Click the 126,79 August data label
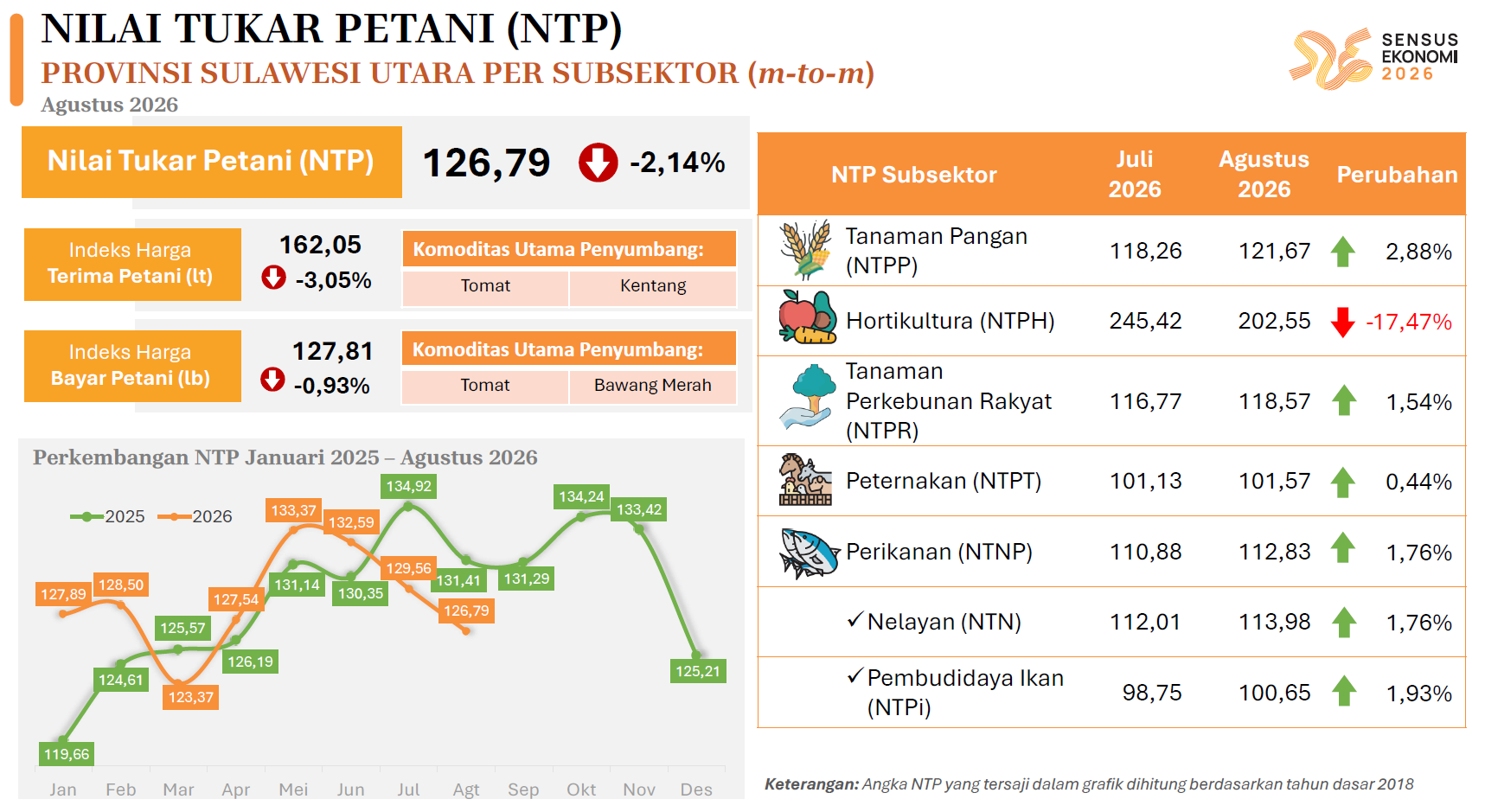The height and width of the screenshot is (812, 1485). pyautogui.click(x=466, y=611)
